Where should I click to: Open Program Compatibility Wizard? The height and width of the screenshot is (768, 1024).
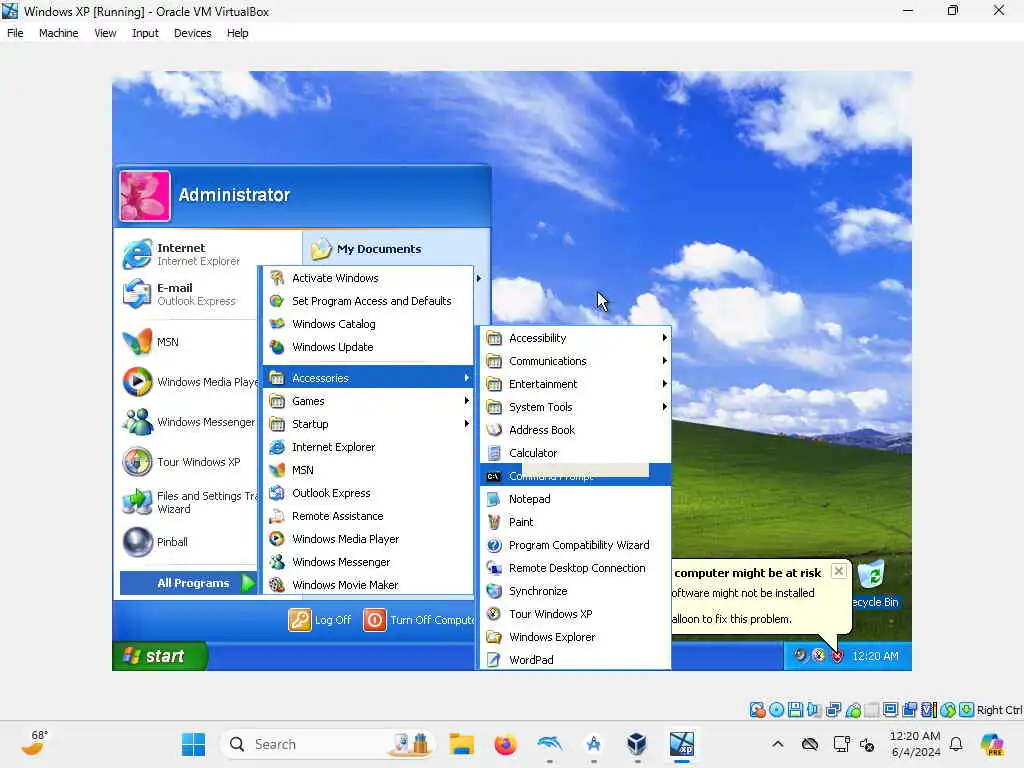tap(575, 545)
